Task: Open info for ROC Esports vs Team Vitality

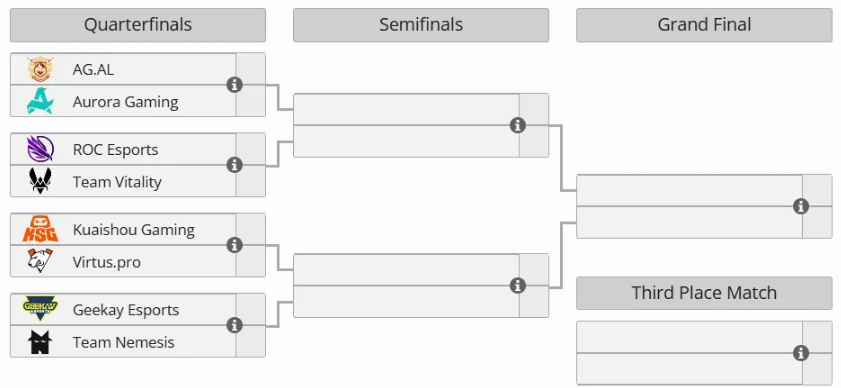Action: (234, 165)
